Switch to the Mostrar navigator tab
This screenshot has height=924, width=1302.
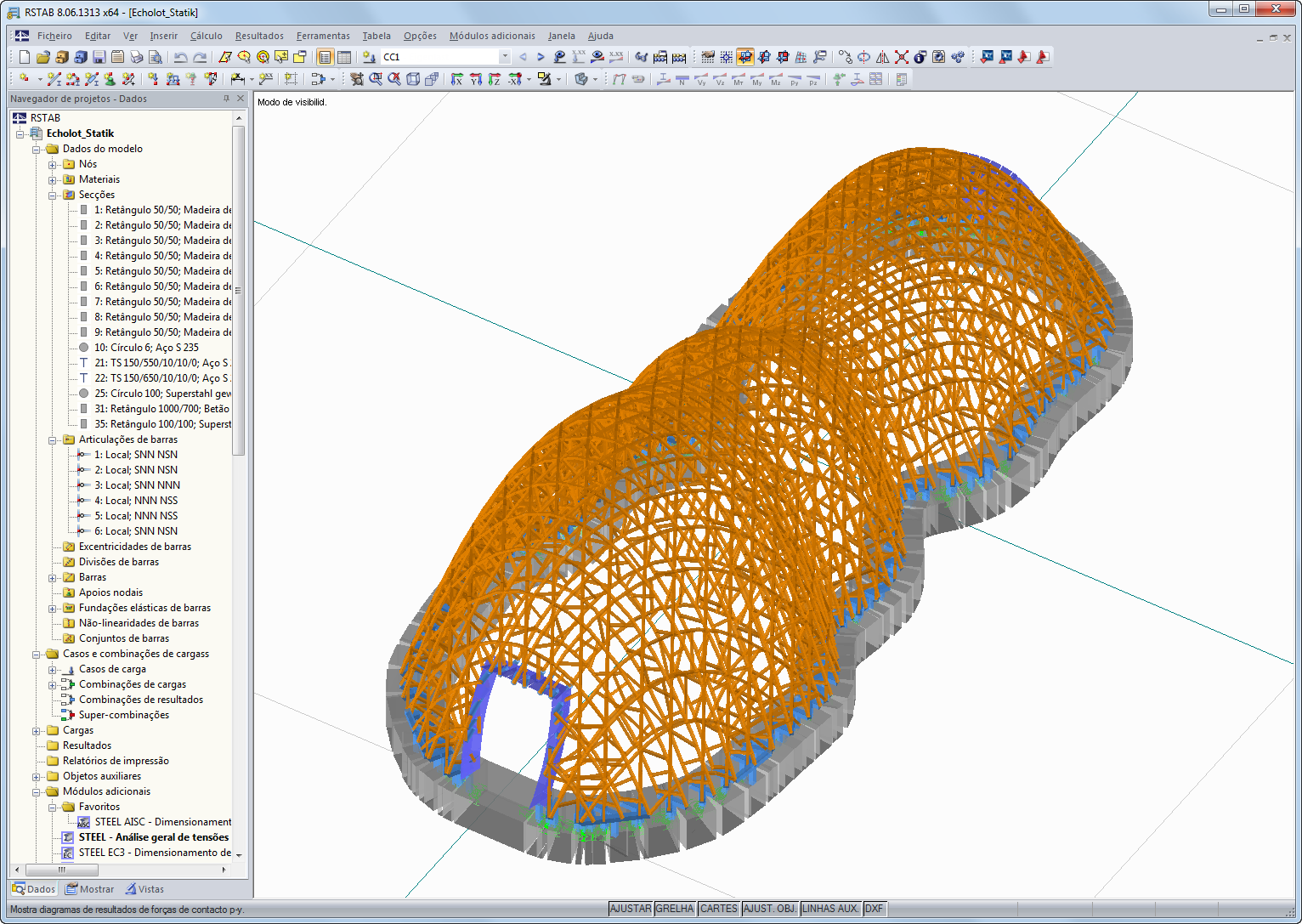[x=90, y=889]
